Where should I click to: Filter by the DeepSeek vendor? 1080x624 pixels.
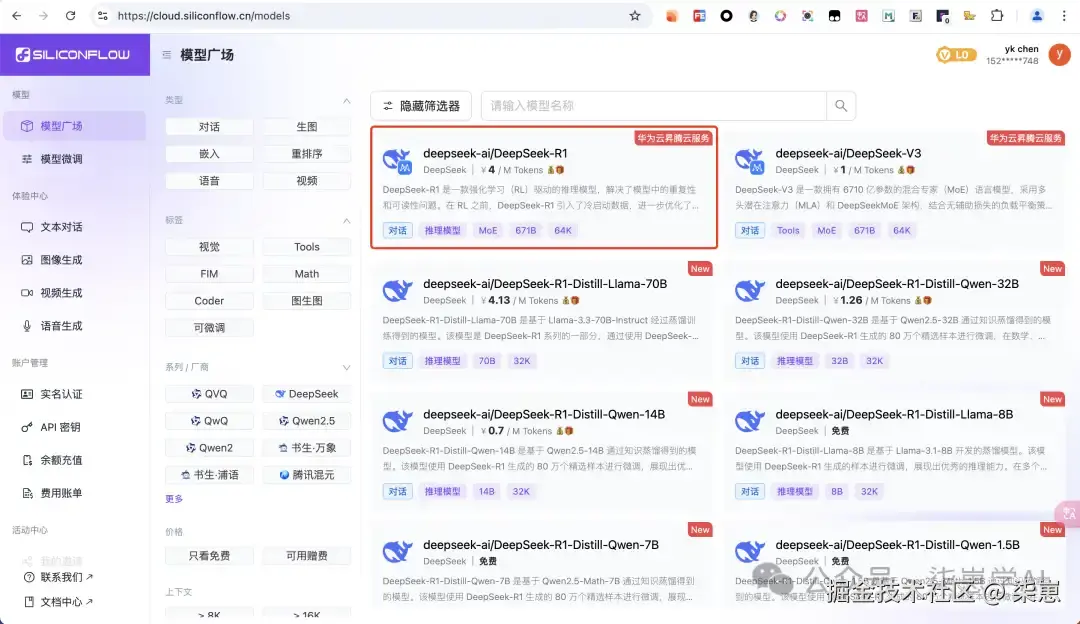pyautogui.click(x=307, y=394)
